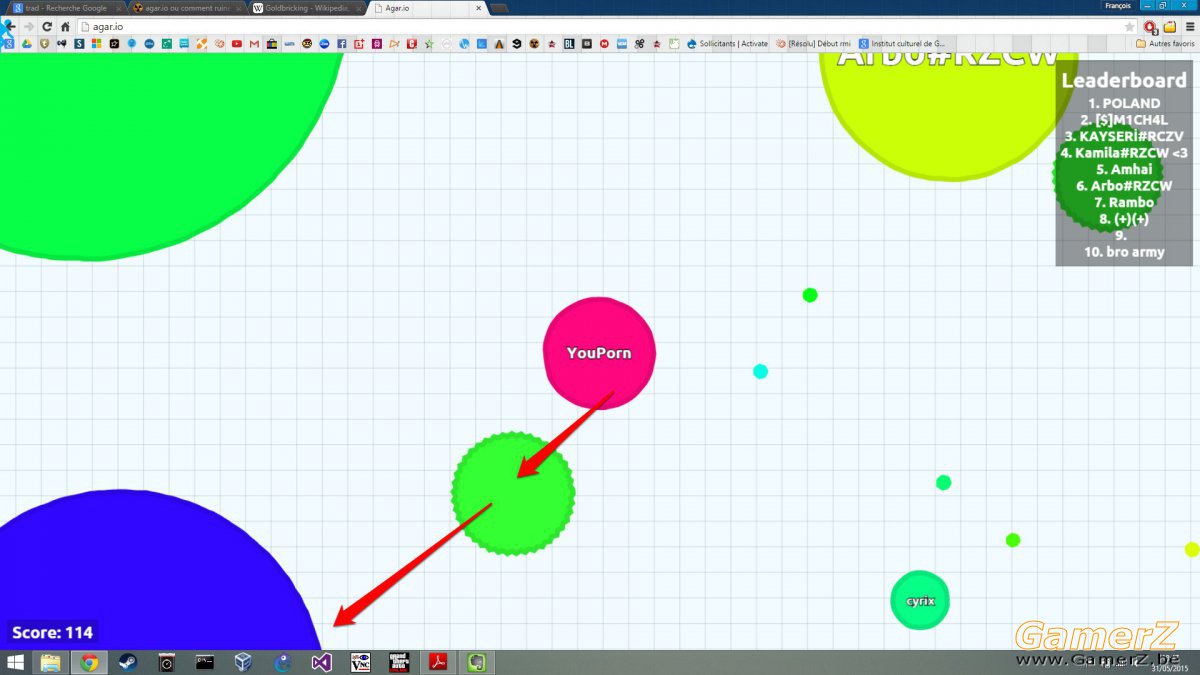
Task: Launch Steam from the taskbar
Action: pyautogui.click(x=127, y=662)
